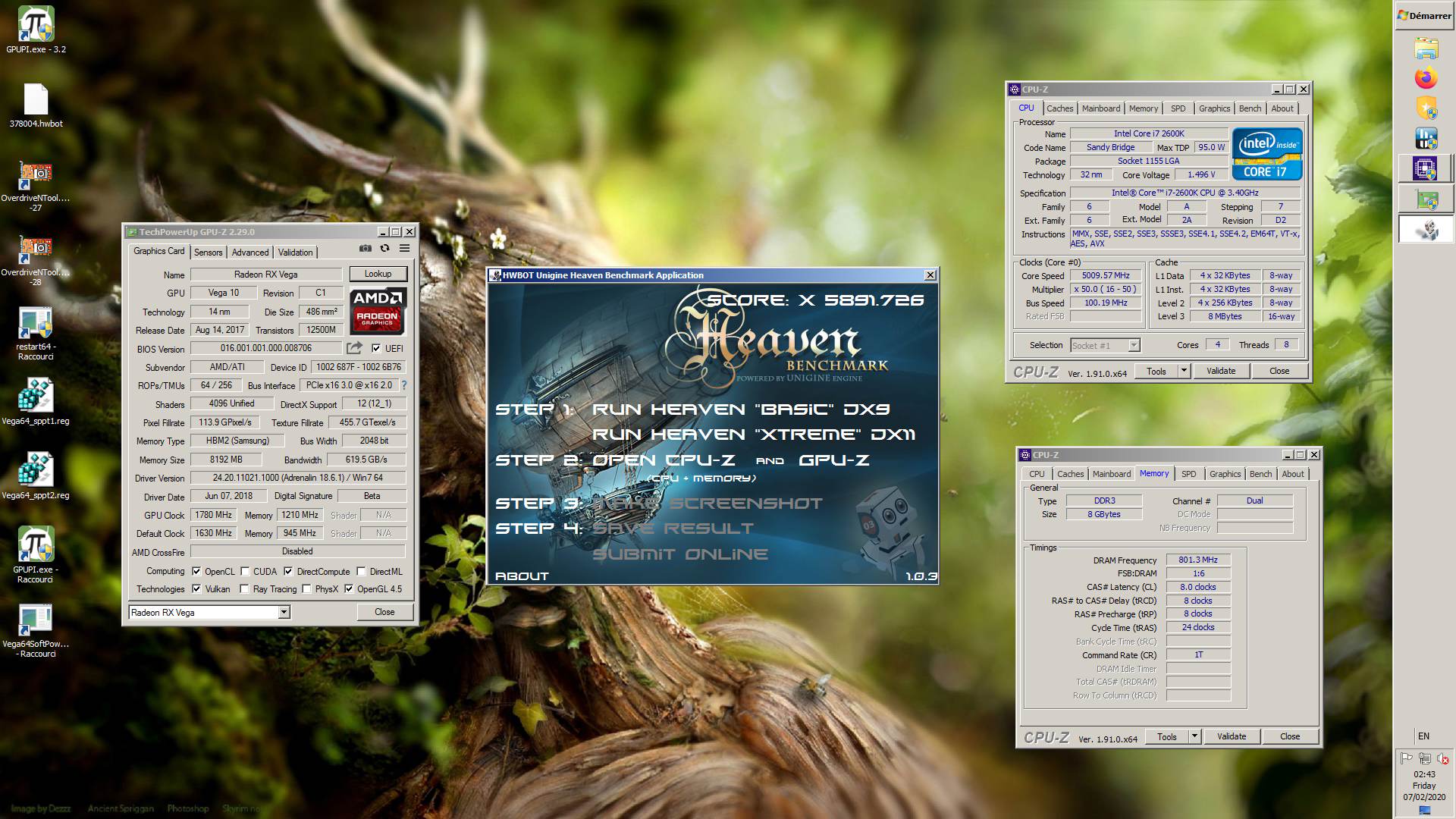The height and width of the screenshot is (819, 1456).
Task: Open the GPUPI.exe - 3.2 desktop icon
Action: click(x=36, y=30)
